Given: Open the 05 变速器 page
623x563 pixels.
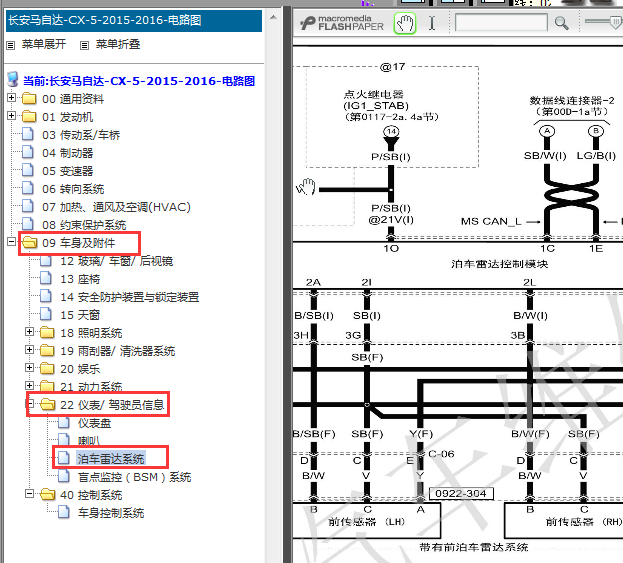Looking at the screenshot, I should tap(68, 171).
